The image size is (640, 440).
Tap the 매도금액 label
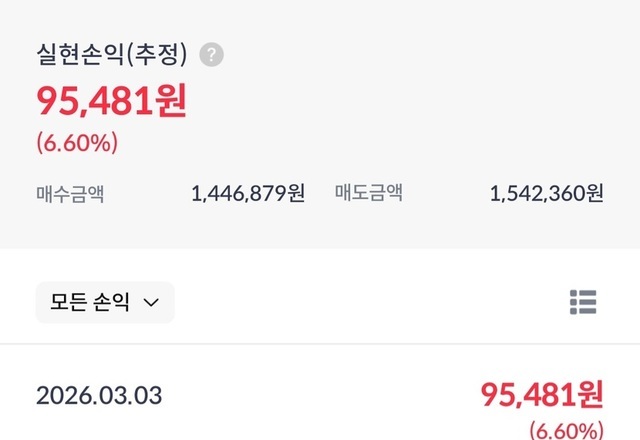368,194
